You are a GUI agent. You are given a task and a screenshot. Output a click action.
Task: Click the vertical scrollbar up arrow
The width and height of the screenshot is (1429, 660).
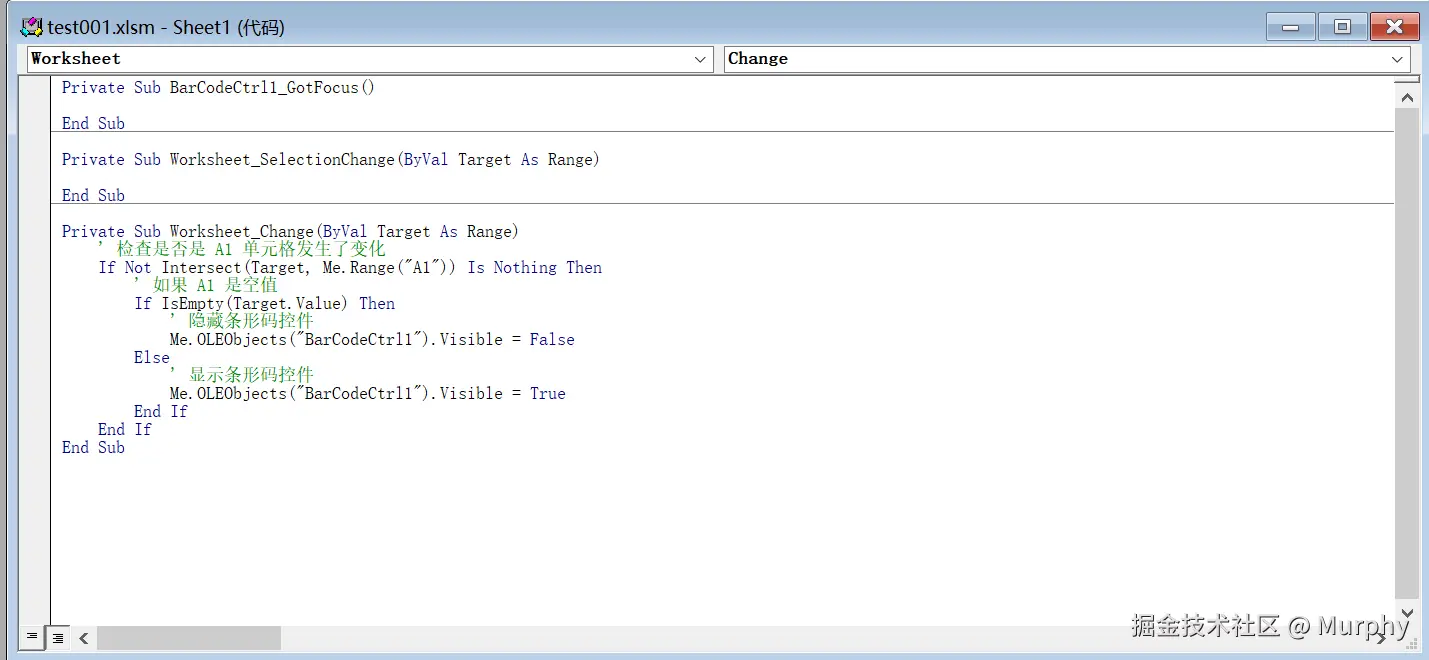click(x=1406, y=98)
